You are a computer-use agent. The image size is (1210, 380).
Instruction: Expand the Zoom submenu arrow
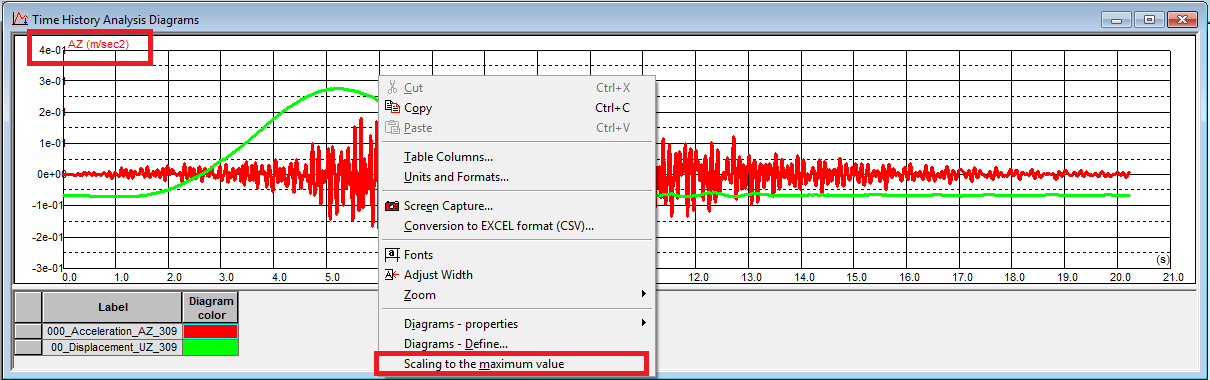pos(644,295)
